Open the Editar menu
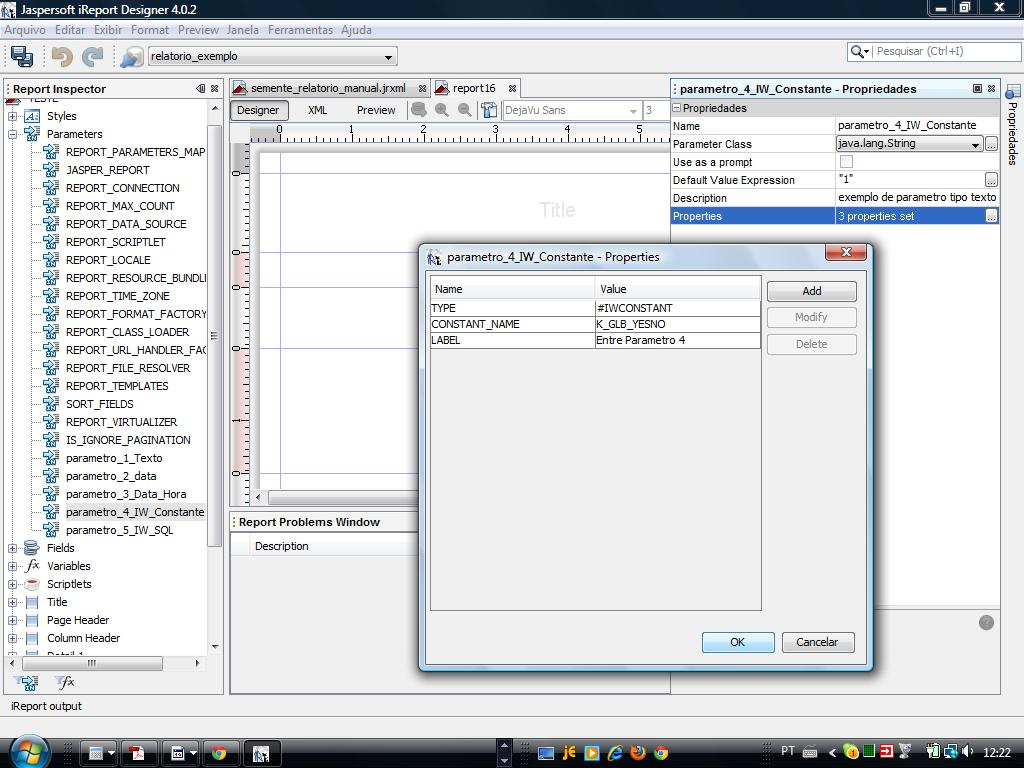Screen dimensions: 1024x768 70,30
